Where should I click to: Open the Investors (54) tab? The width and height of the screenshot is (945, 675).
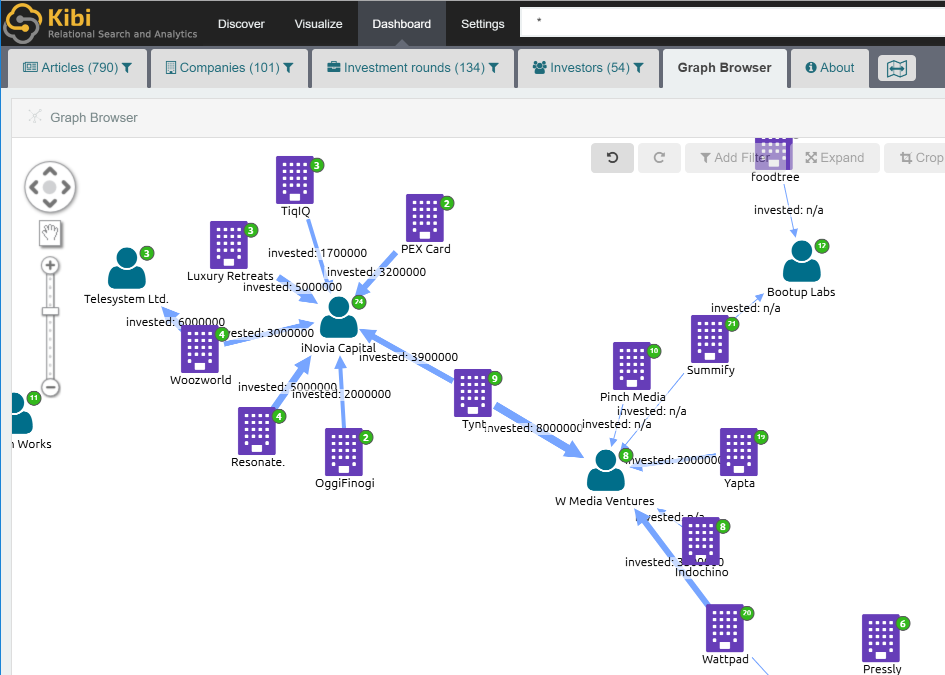(x=588, y=68)
